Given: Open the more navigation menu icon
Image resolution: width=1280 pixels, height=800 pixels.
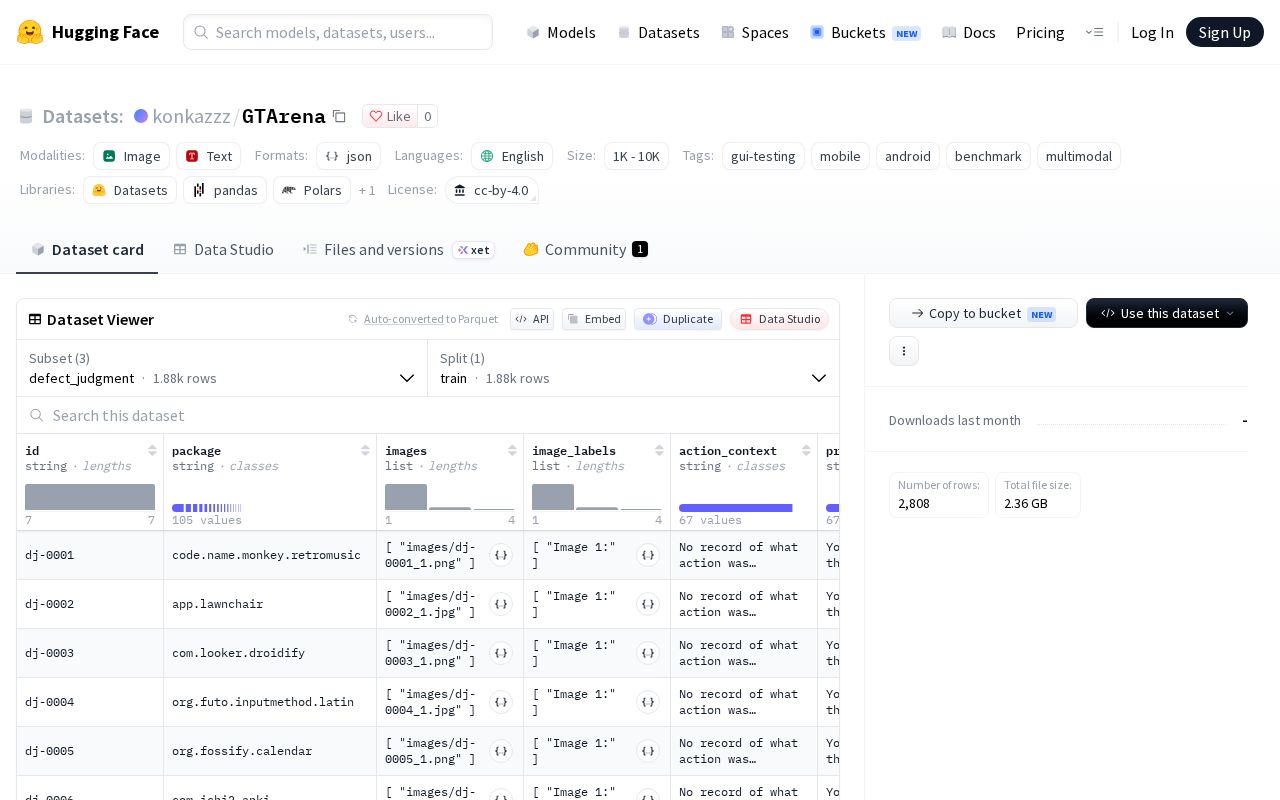Looking at the screenshot, I should pos(1094,32).
